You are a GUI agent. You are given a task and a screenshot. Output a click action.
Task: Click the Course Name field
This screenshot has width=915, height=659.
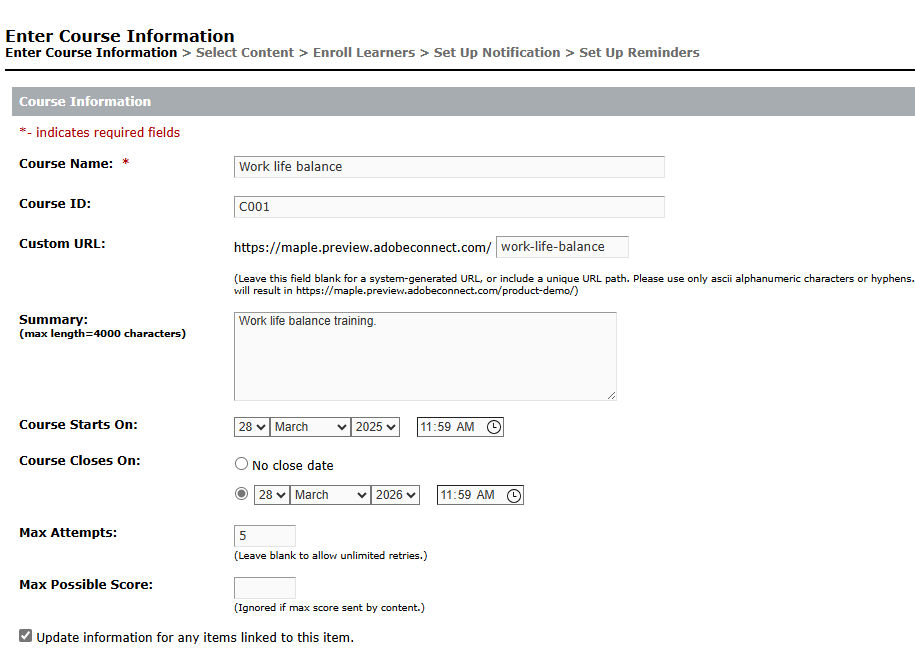(449, 167)
